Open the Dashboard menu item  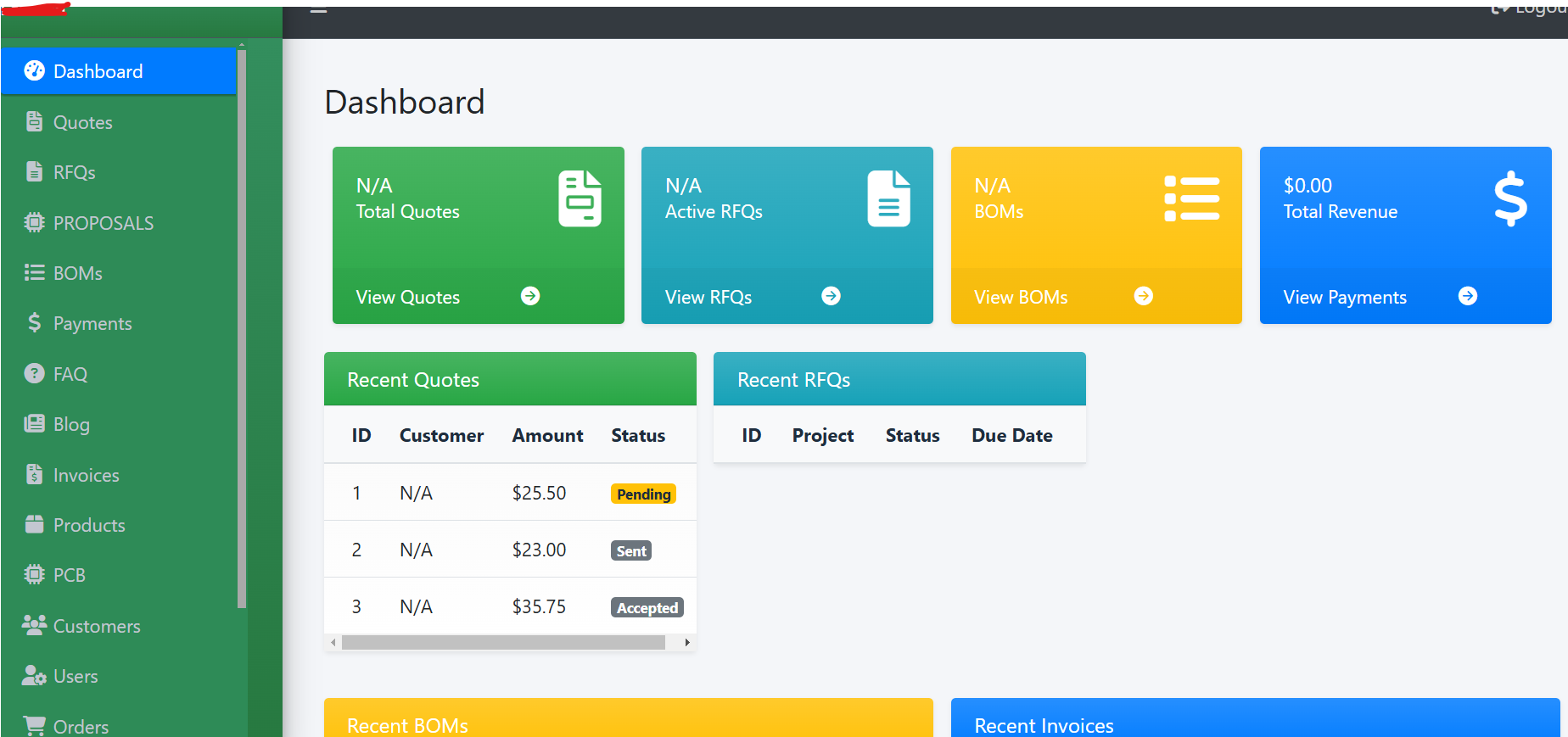[x=119, y=71]
